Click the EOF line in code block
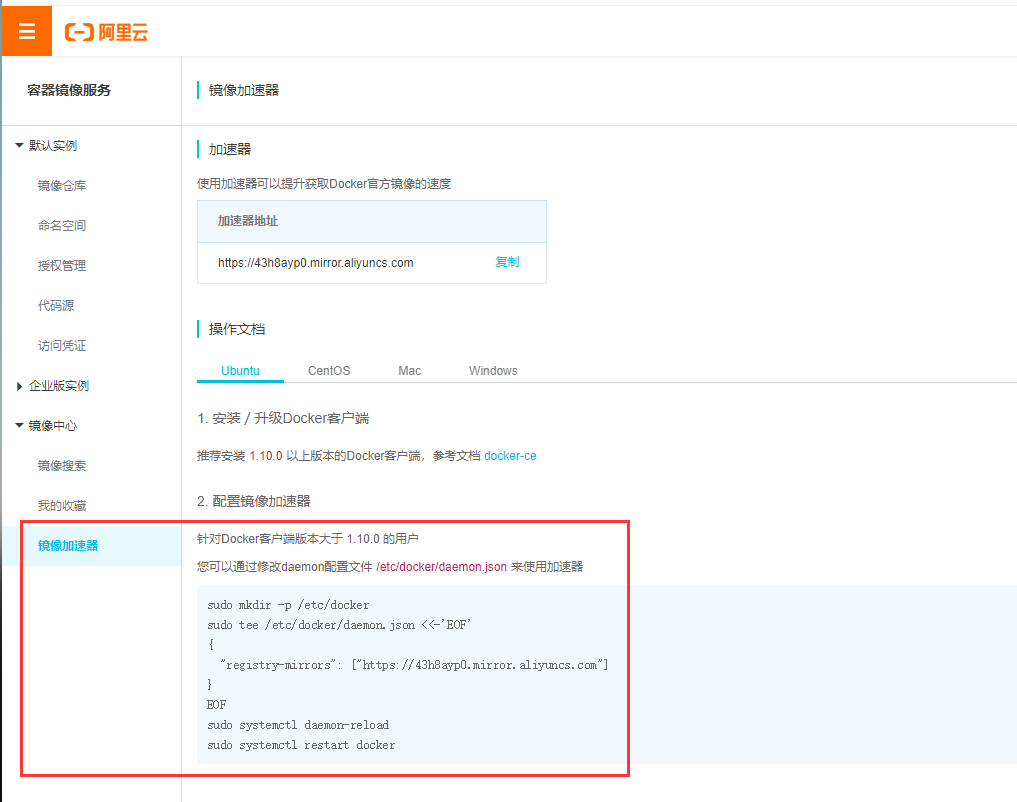Screen dimensions: 1017x802 point(217,705)
